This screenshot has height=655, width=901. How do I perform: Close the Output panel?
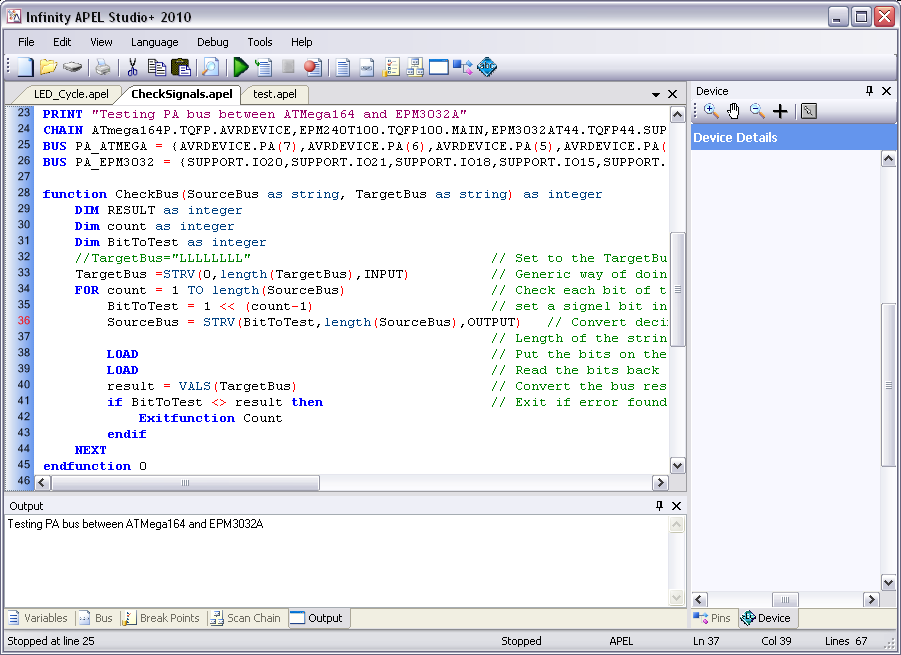[x=677, y=506]
